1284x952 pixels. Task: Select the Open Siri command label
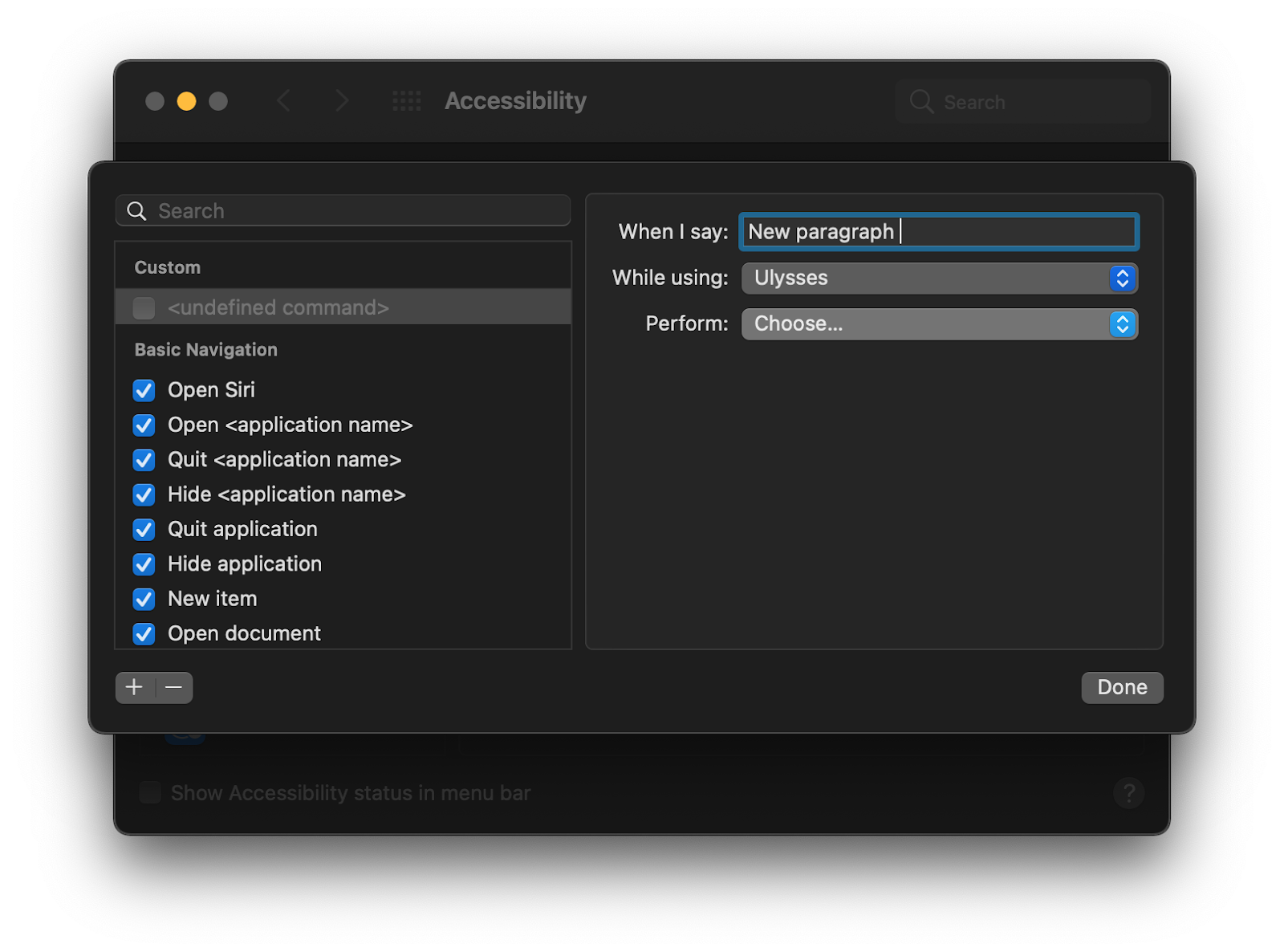point(211,390)
